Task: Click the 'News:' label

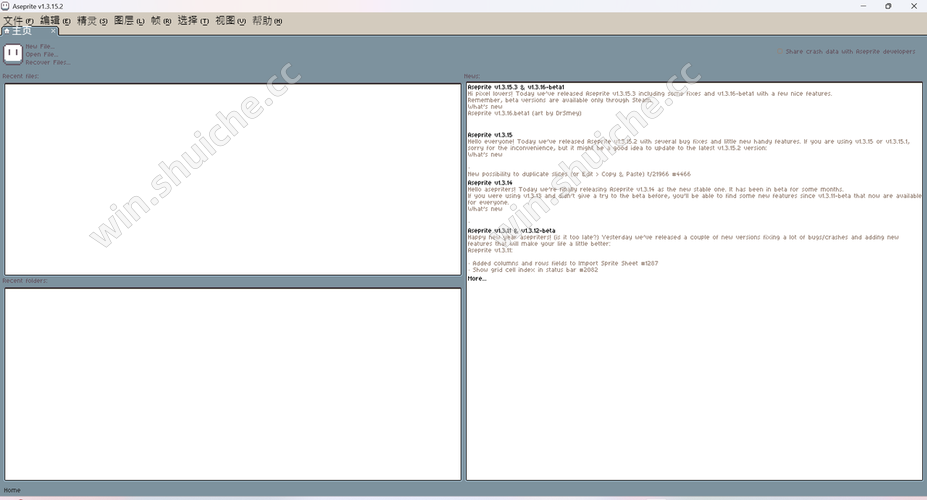Action: [472, 76]
